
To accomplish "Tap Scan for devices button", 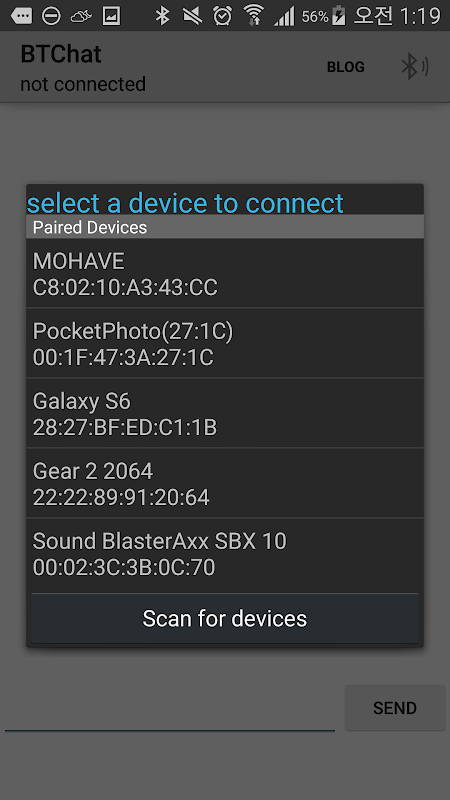I will [225, 618].
